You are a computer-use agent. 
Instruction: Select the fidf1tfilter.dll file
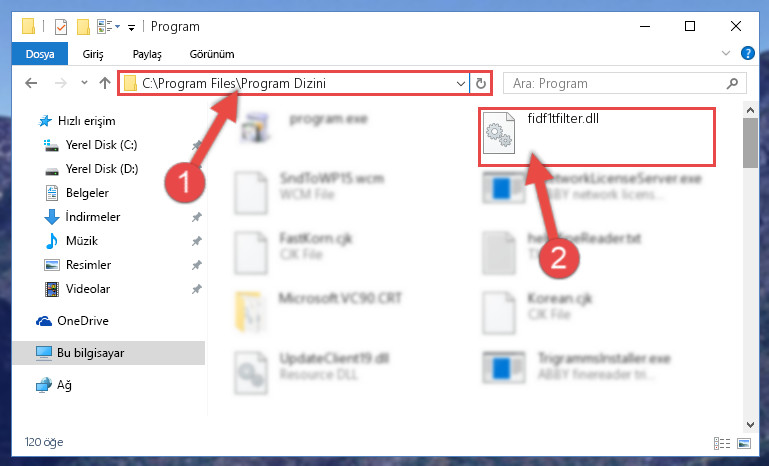pos(563,119)
